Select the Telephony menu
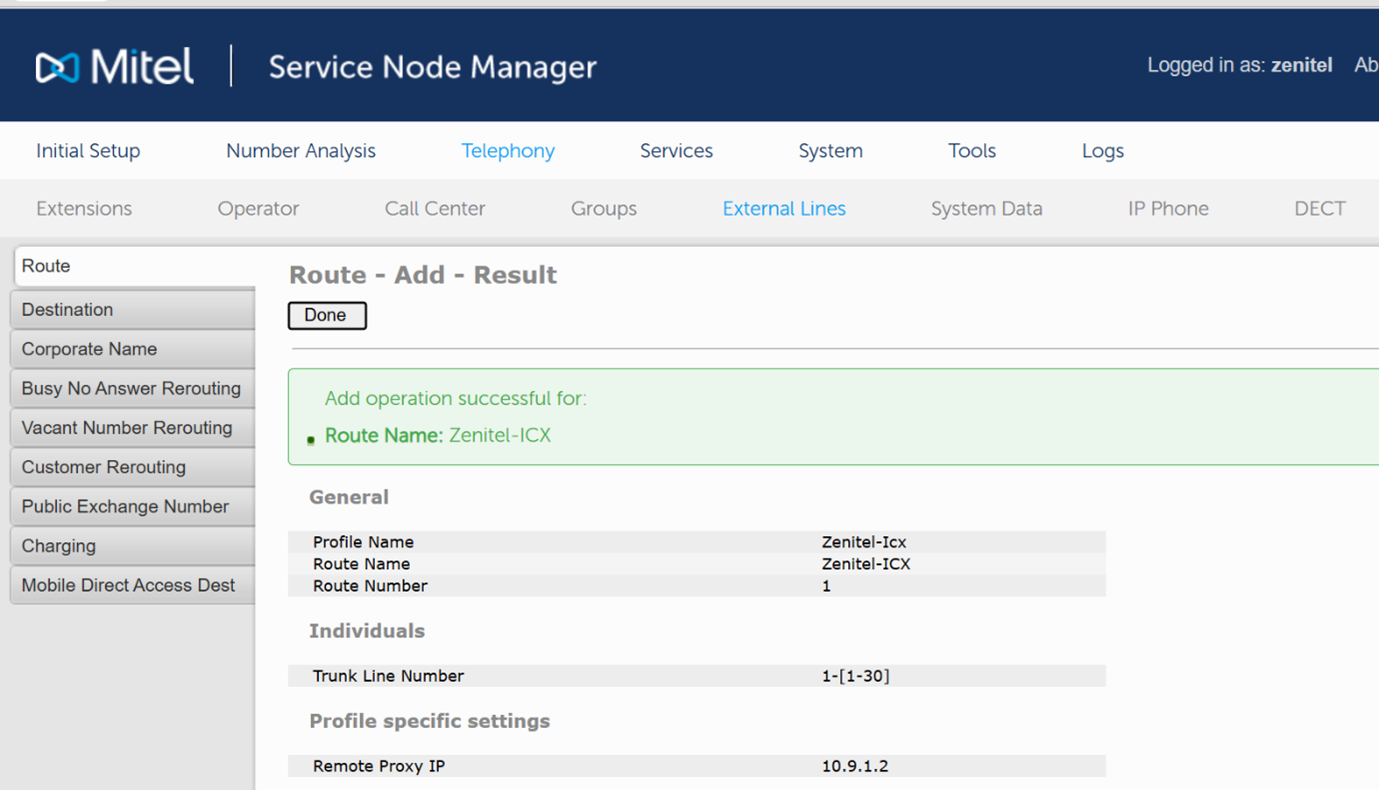 [507, 151]
